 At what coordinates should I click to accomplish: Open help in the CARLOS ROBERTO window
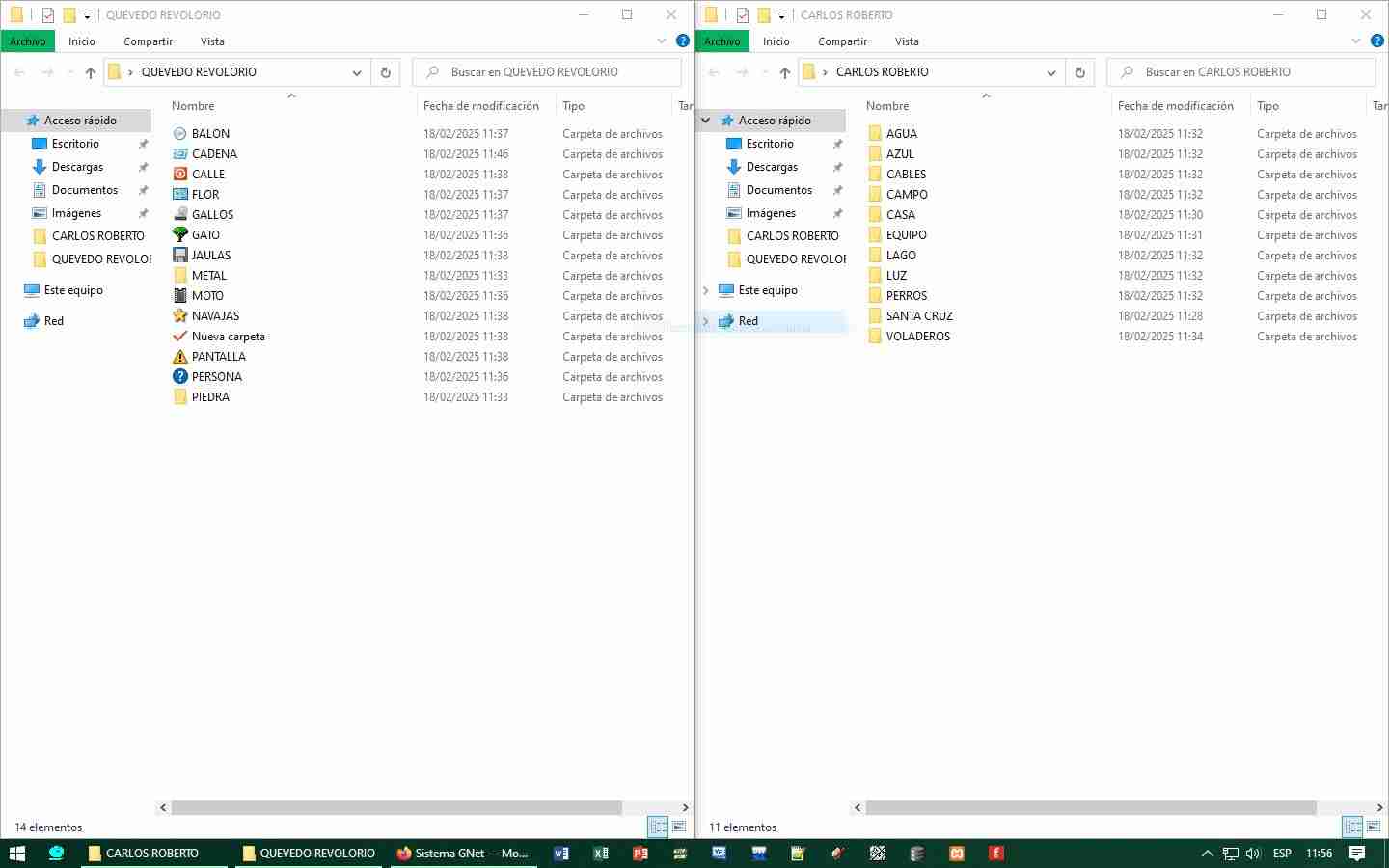1377,41
